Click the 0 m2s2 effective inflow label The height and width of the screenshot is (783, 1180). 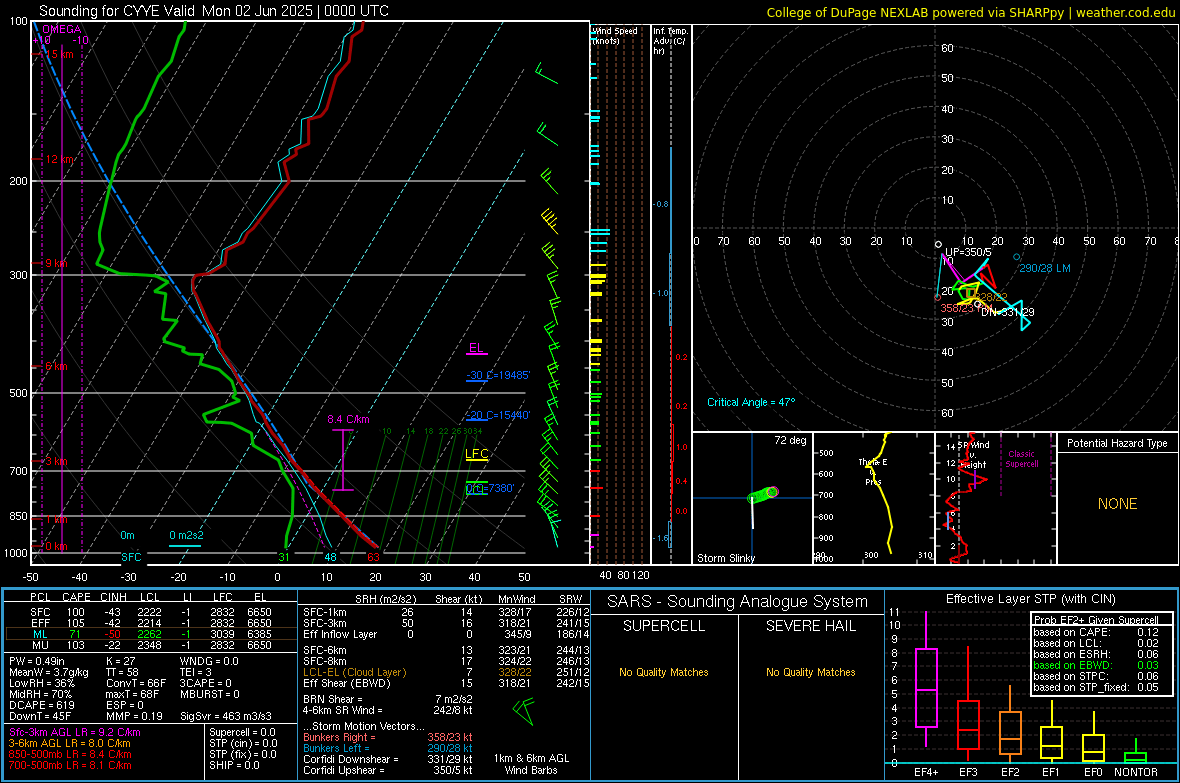(186, 535)
